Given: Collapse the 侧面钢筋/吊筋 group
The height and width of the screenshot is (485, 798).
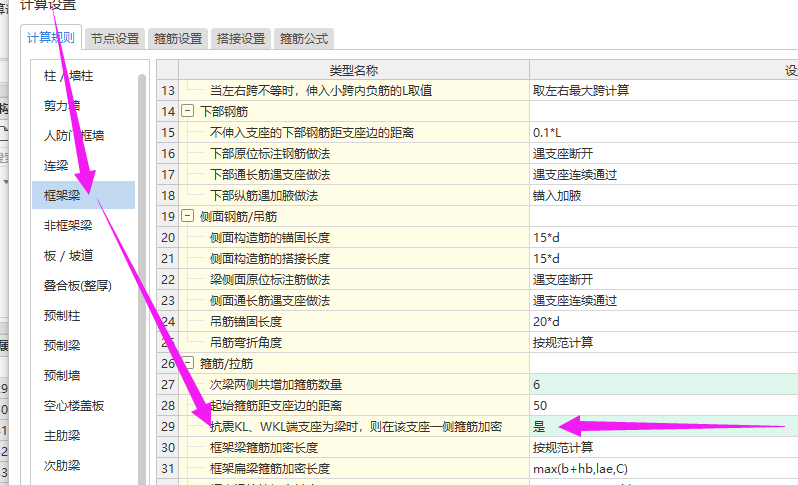Looking at the screenshot, I should [x=187, y=216].
